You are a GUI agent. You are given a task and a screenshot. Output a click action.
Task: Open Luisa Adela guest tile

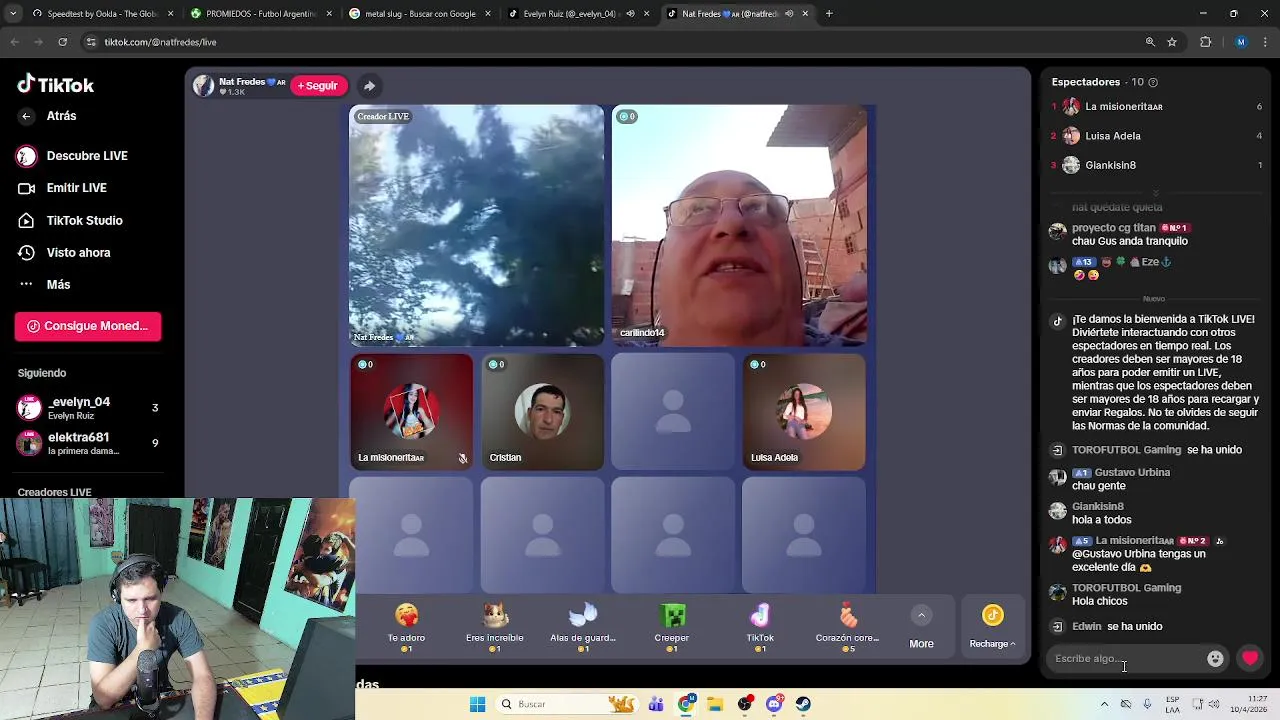point(804,411)
